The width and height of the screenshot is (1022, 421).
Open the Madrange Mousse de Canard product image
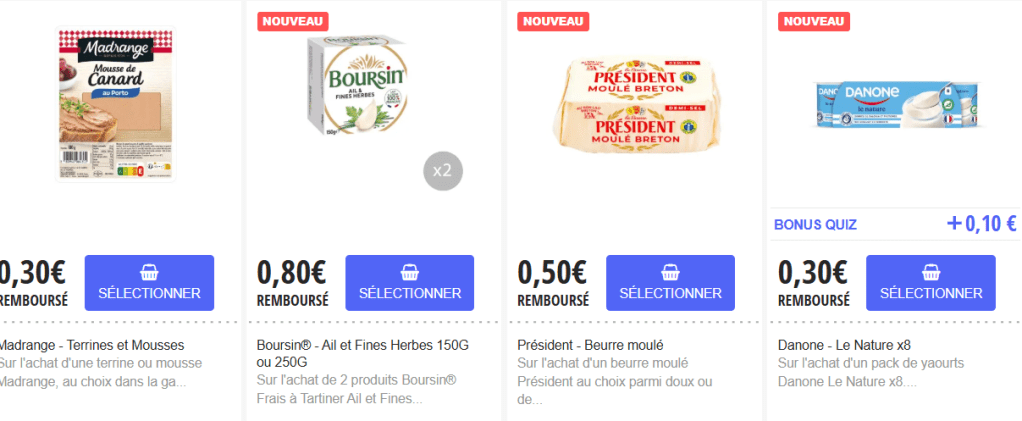click(113, 103)
